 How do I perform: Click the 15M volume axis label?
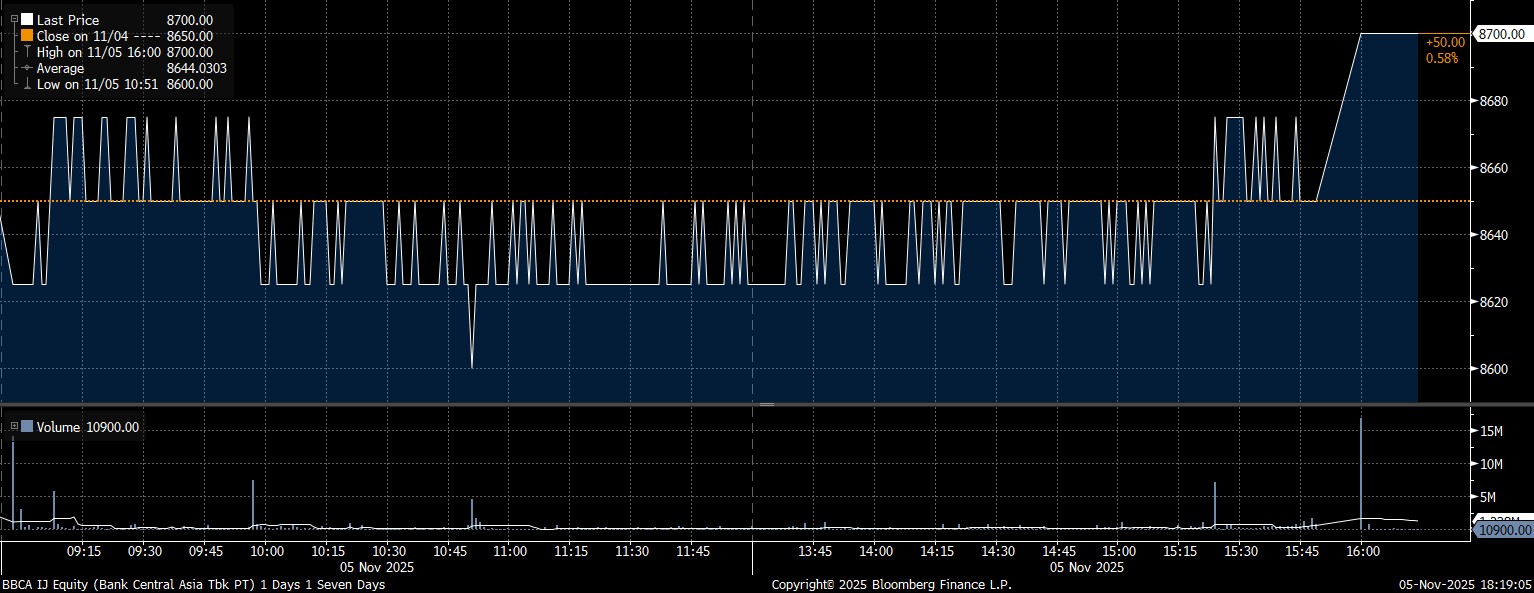[x=1492, y=431]
